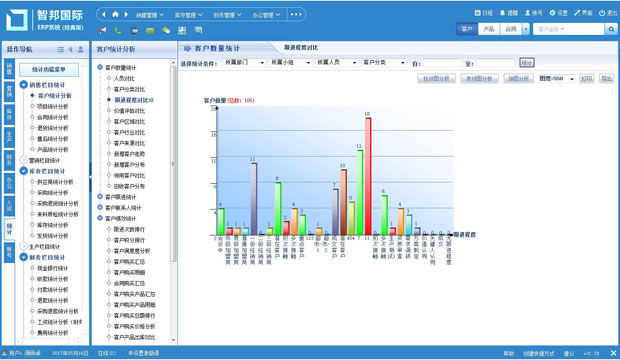
Task: Open the green phone call icon
Action: point(118,30)
